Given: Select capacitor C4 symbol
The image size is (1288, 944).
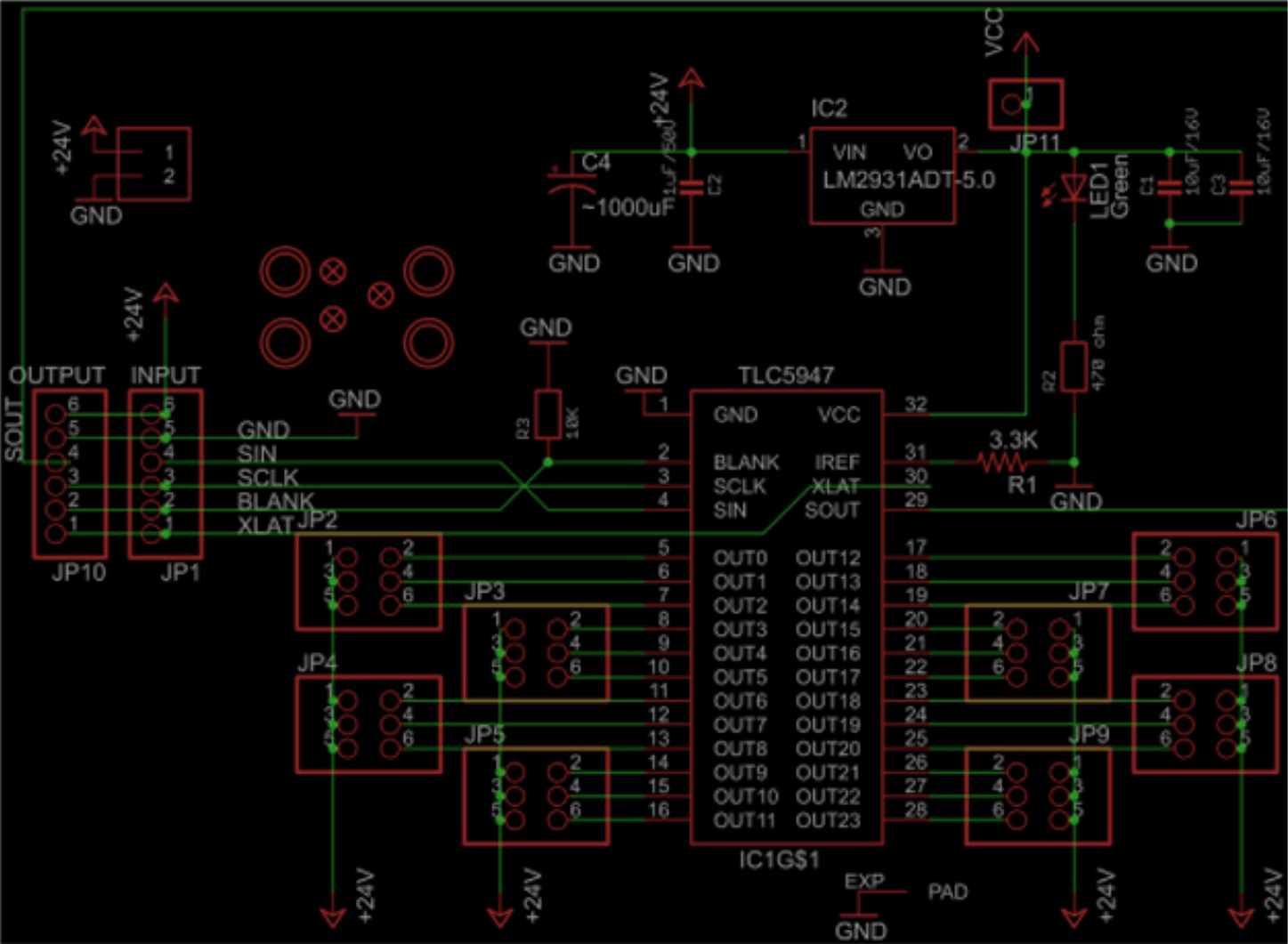Looking at the screenshot, I should tap(573, 183).
